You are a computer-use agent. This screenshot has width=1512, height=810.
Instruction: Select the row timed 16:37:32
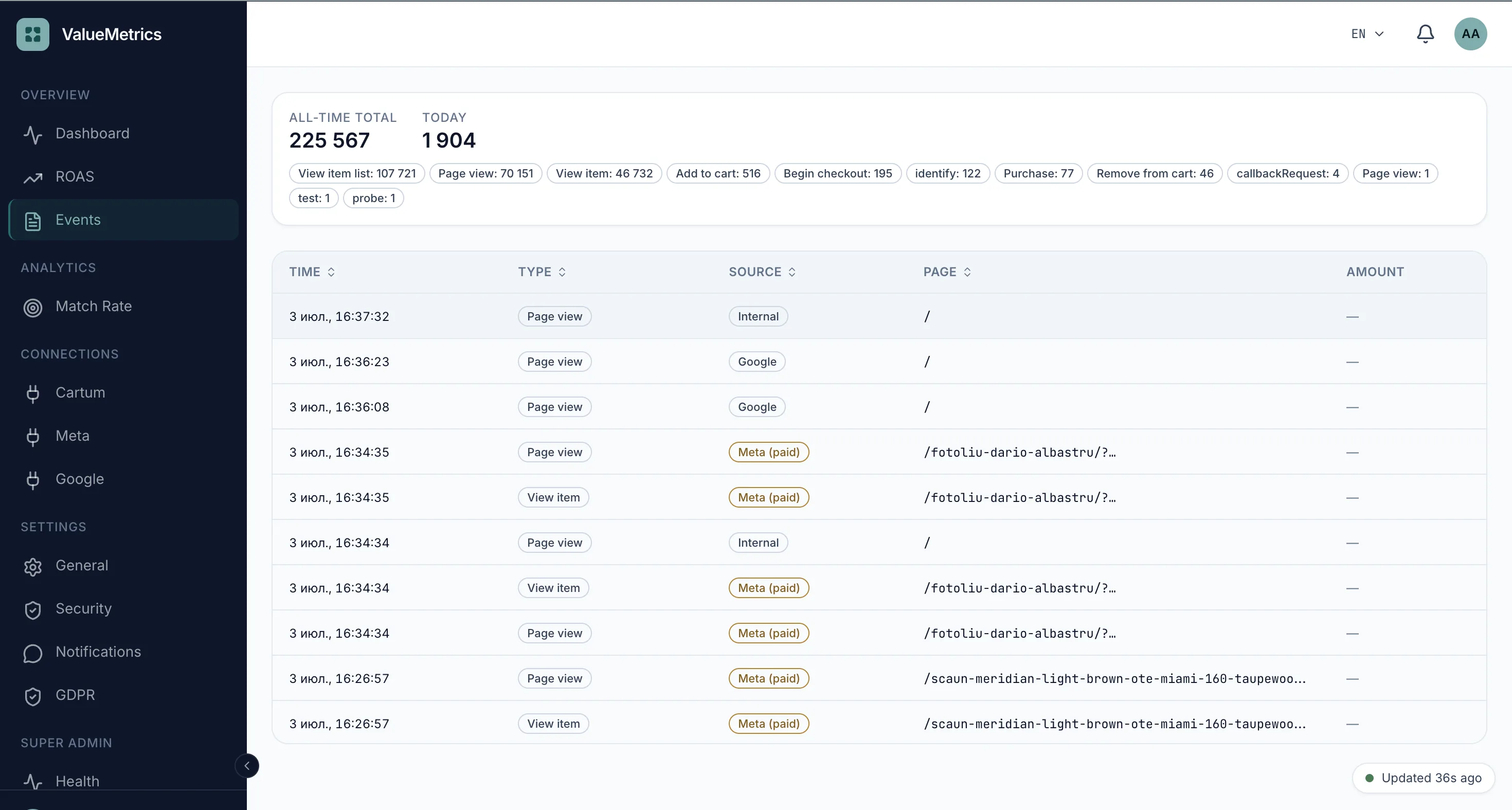click(x=879, y=316)
